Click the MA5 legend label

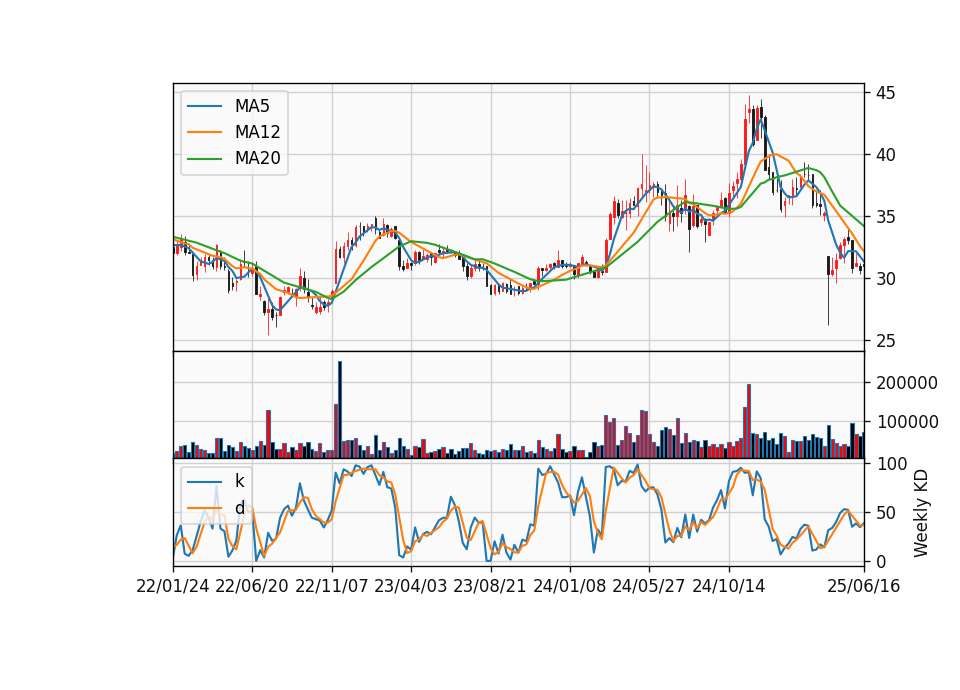tap(252, 106)
